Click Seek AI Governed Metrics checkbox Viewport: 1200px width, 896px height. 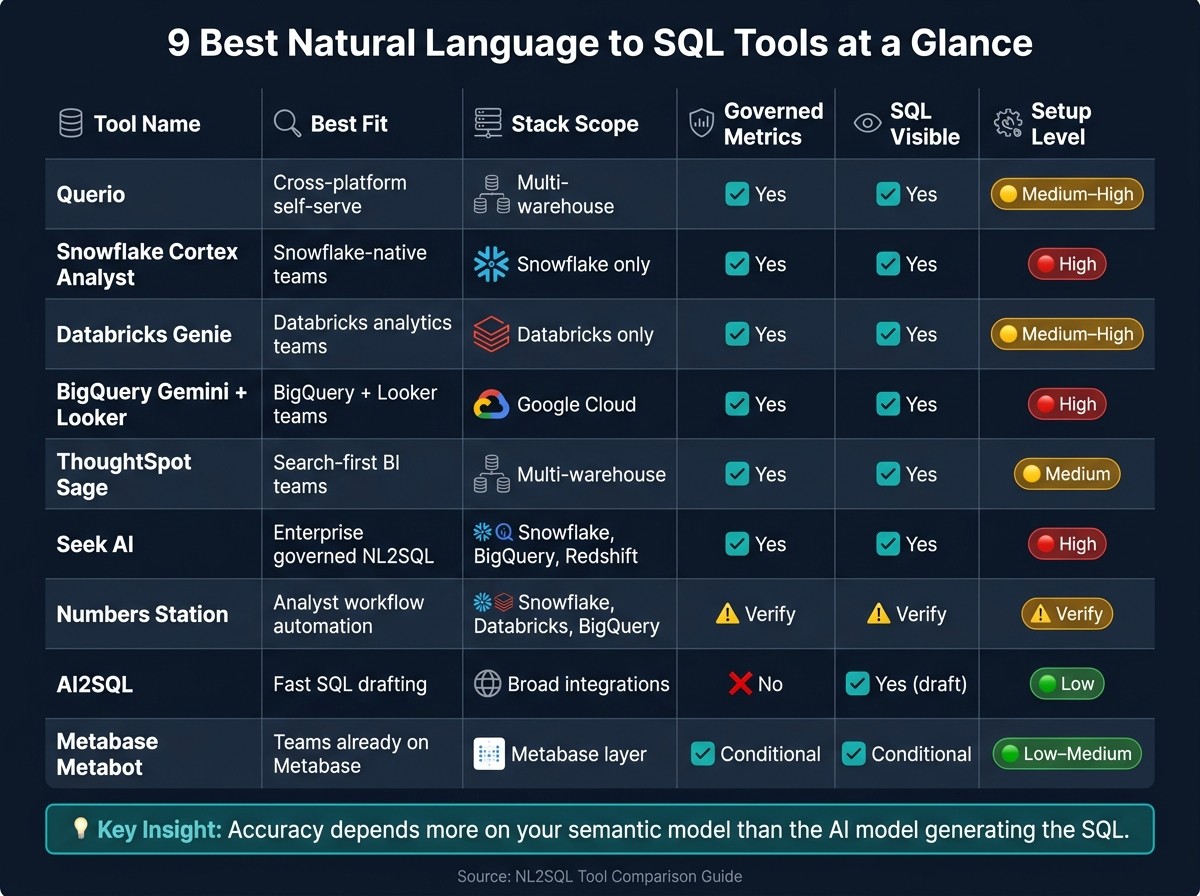coord(737,544)
